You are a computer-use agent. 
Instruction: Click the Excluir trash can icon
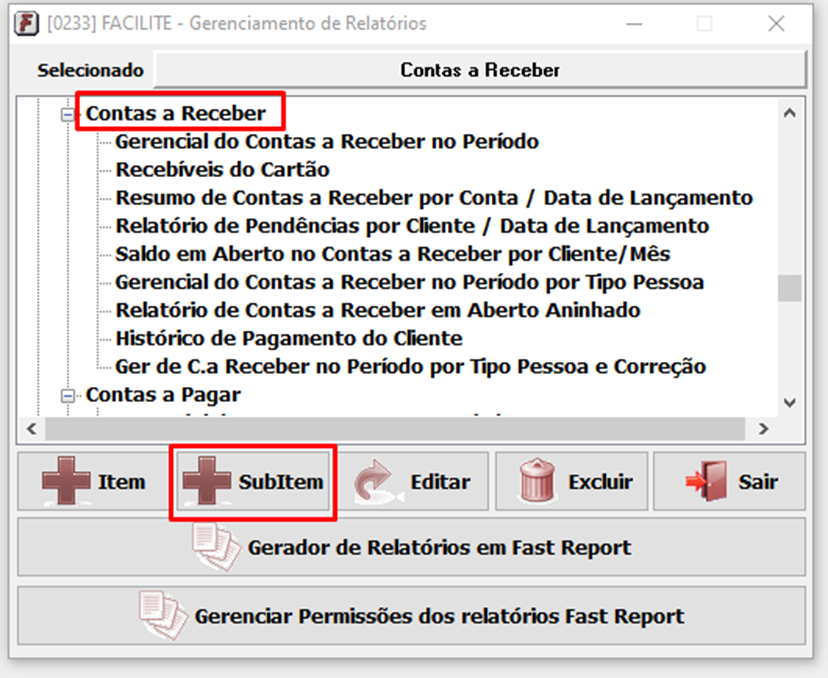(537, 482)
